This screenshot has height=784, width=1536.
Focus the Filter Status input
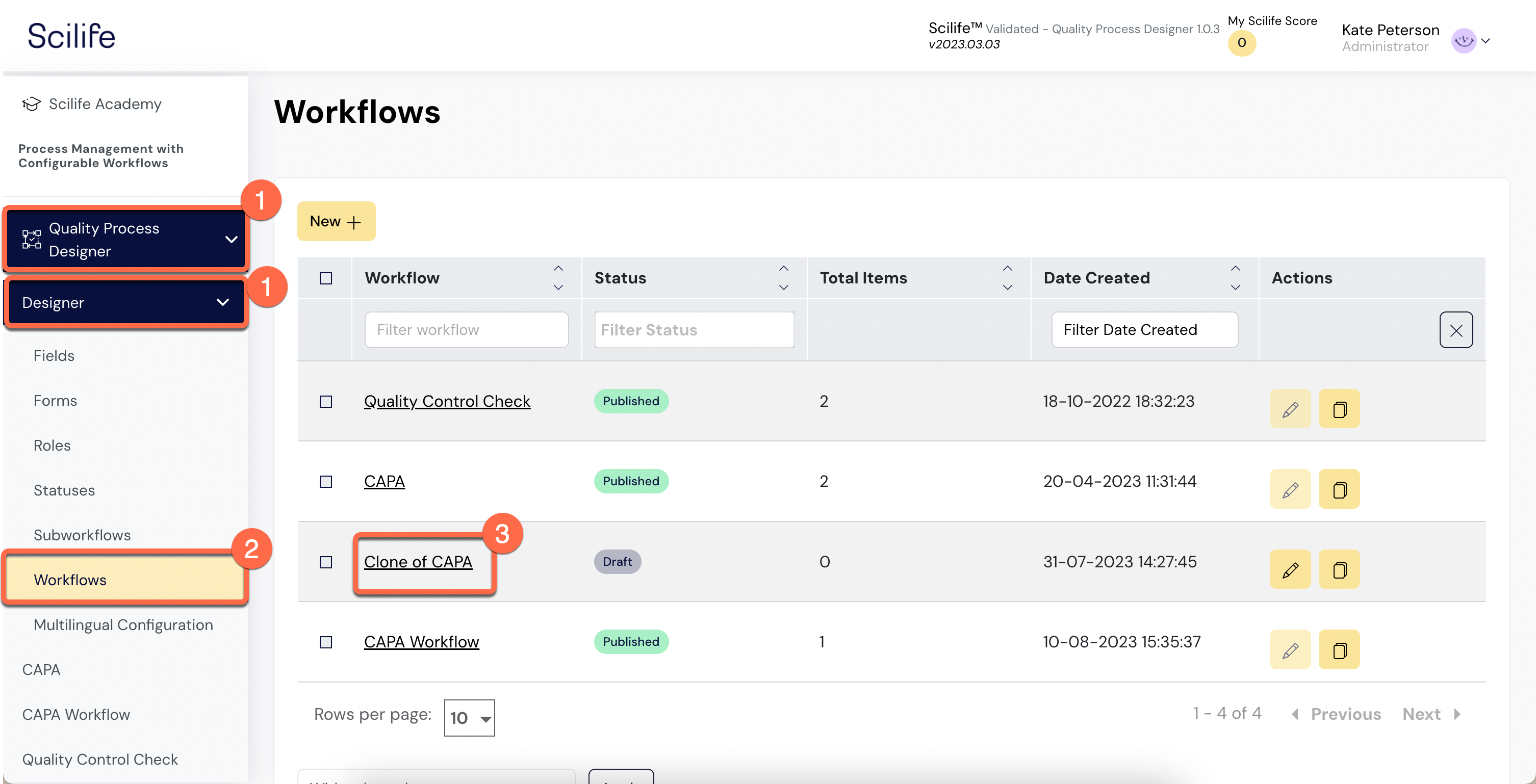click(x=694, y=330)
